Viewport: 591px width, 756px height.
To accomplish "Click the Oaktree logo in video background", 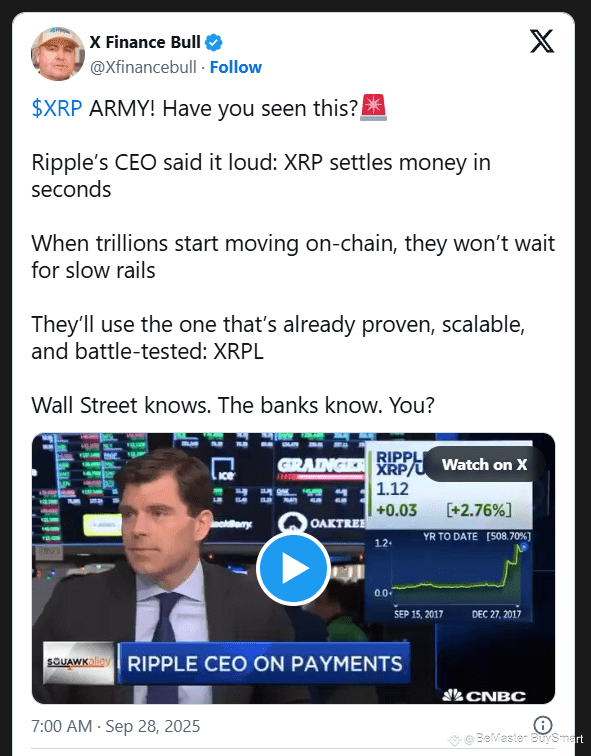I will pyautogui.click(x=322, y=524).
